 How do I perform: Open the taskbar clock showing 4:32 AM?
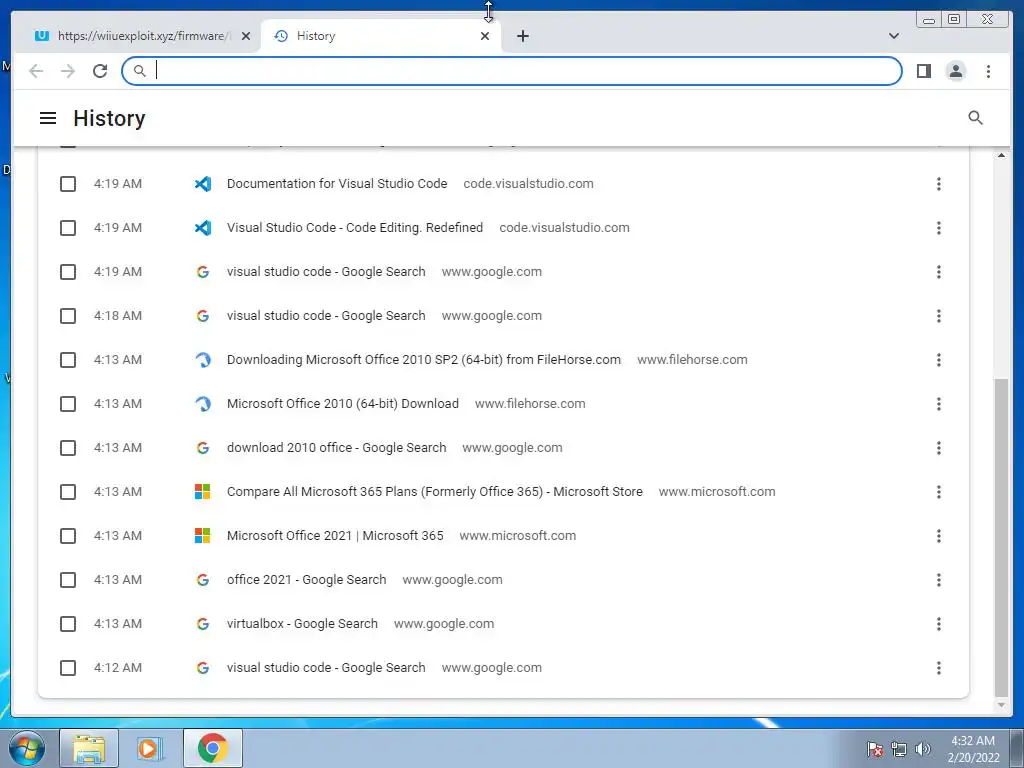point(973,749)
